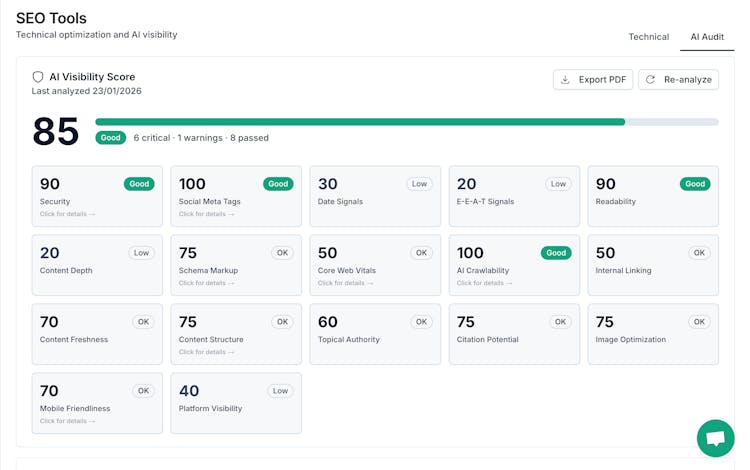Click the Good status badge beside score 85
This screenshot has height=470, width=750.
[x=110, y=138]
